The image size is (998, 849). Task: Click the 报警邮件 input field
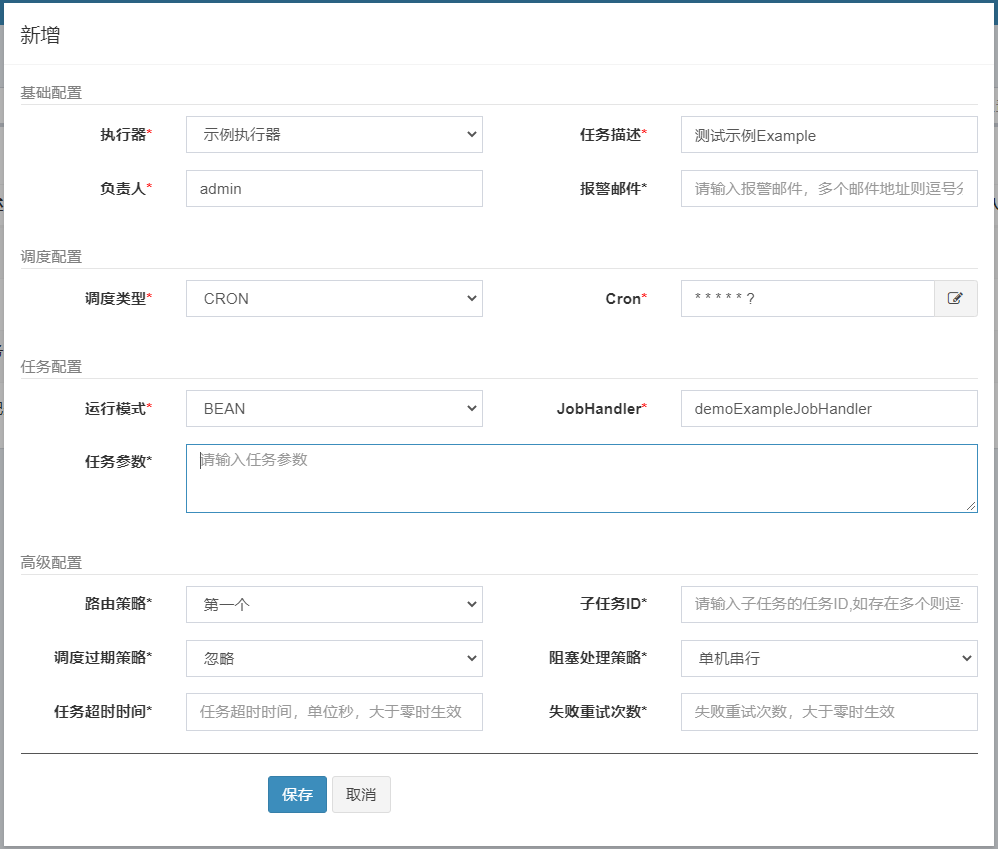point(828,188)
